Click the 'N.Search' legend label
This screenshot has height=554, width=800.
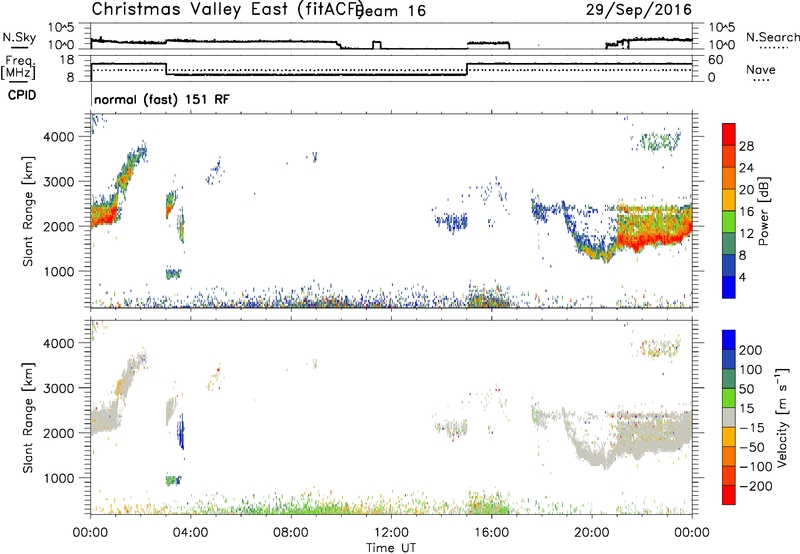(772, 37)
